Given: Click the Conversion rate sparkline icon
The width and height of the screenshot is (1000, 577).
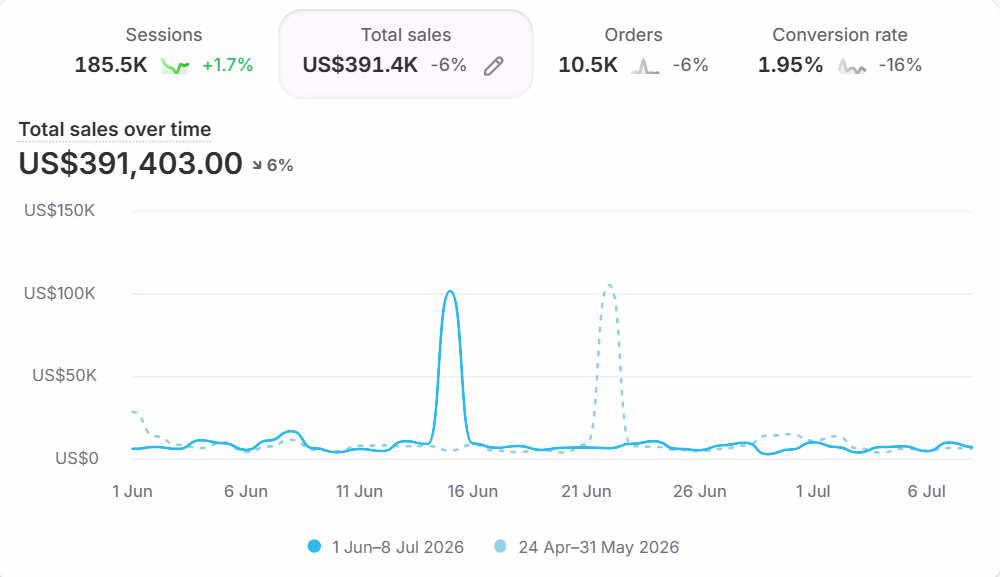Looking at the screenshot, I should [x=851, y=66].
